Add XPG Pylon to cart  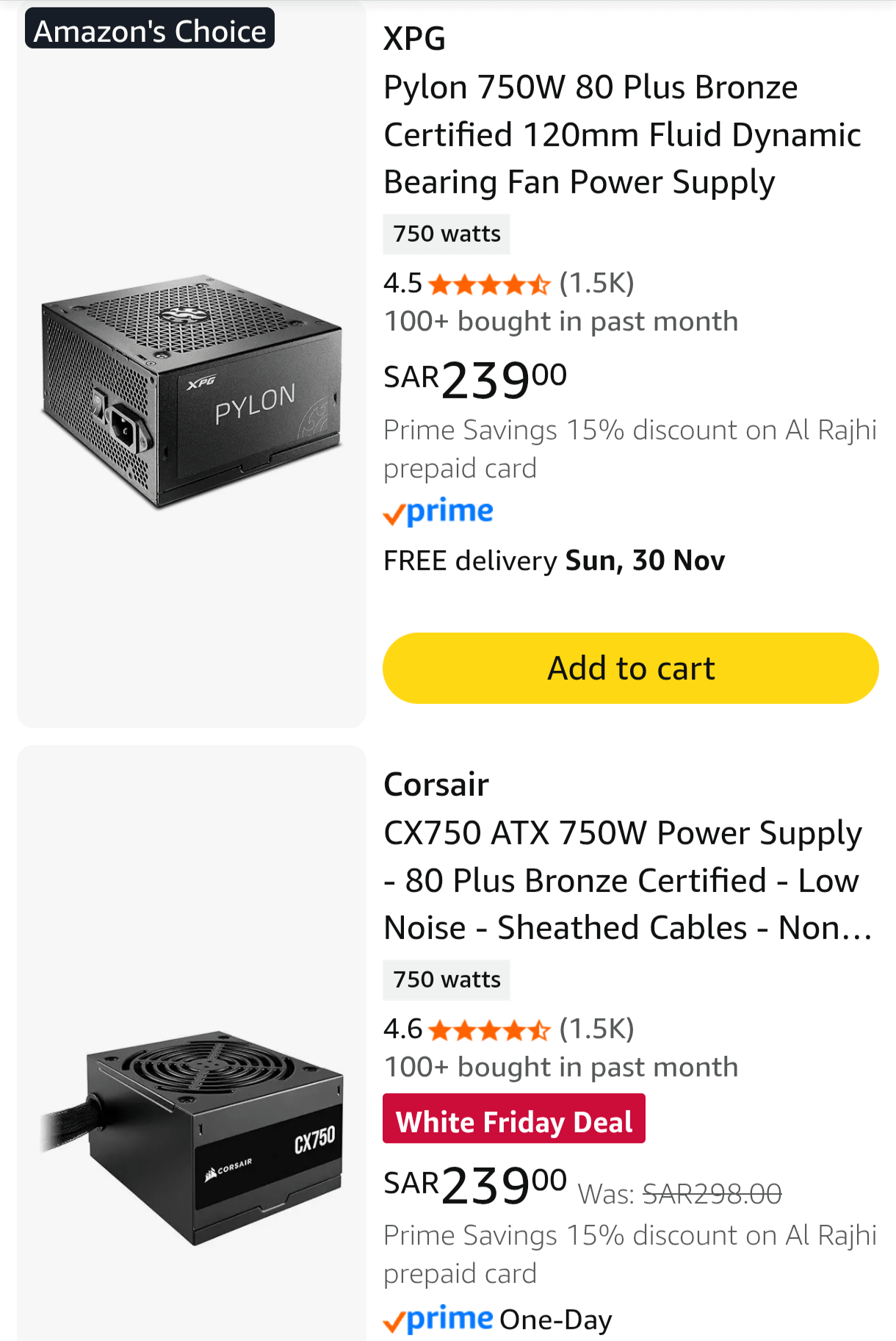click(630, 668)
